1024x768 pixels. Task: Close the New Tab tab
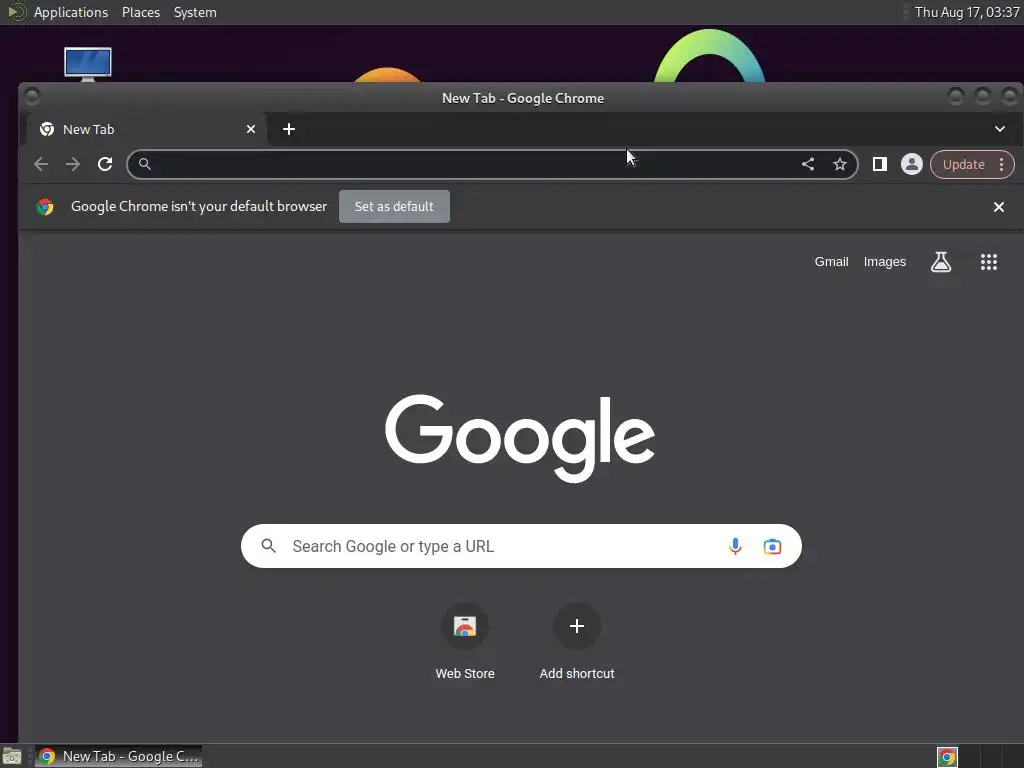(x=251, y=129)
